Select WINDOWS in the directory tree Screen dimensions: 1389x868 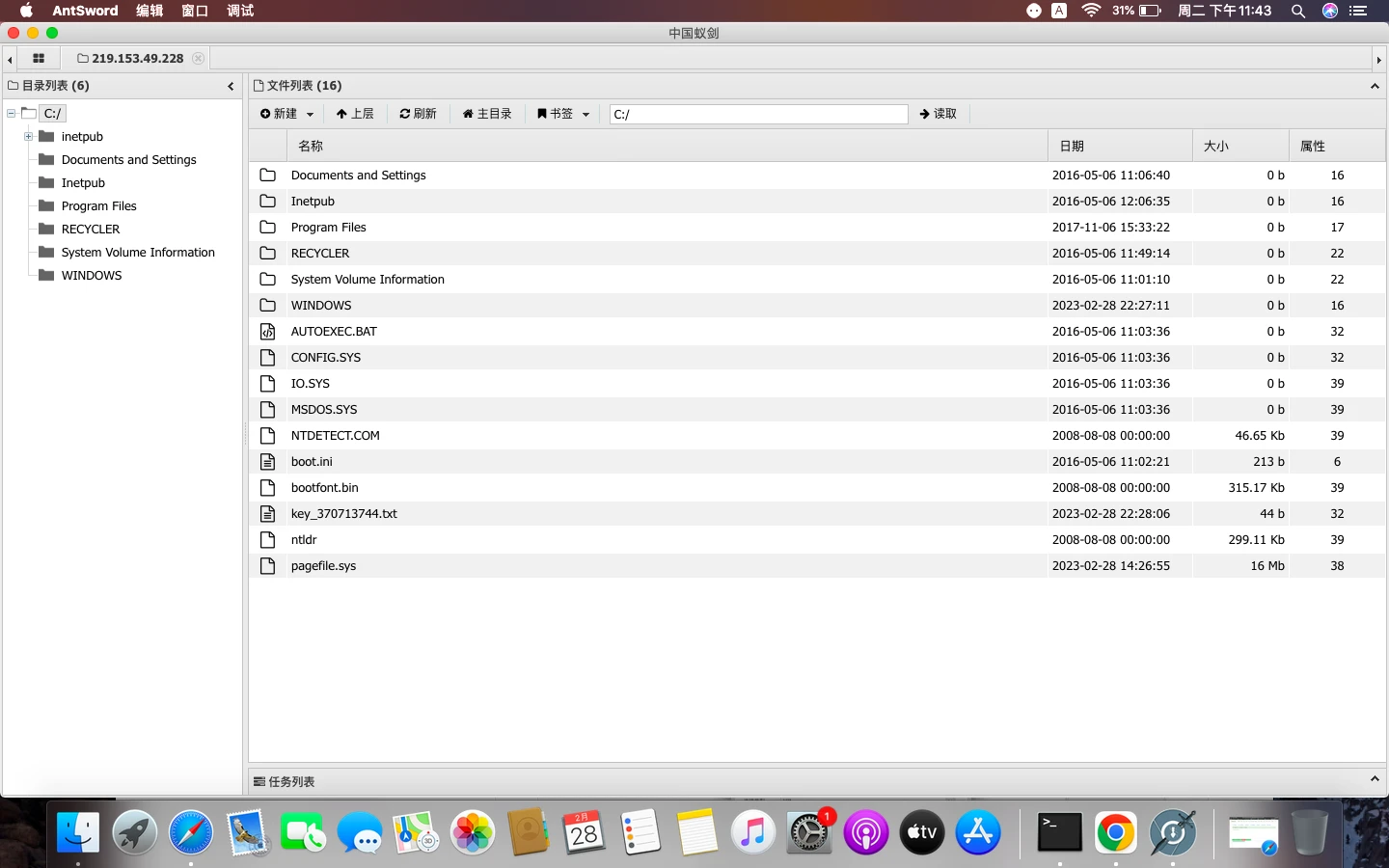(x=92, y=275)
